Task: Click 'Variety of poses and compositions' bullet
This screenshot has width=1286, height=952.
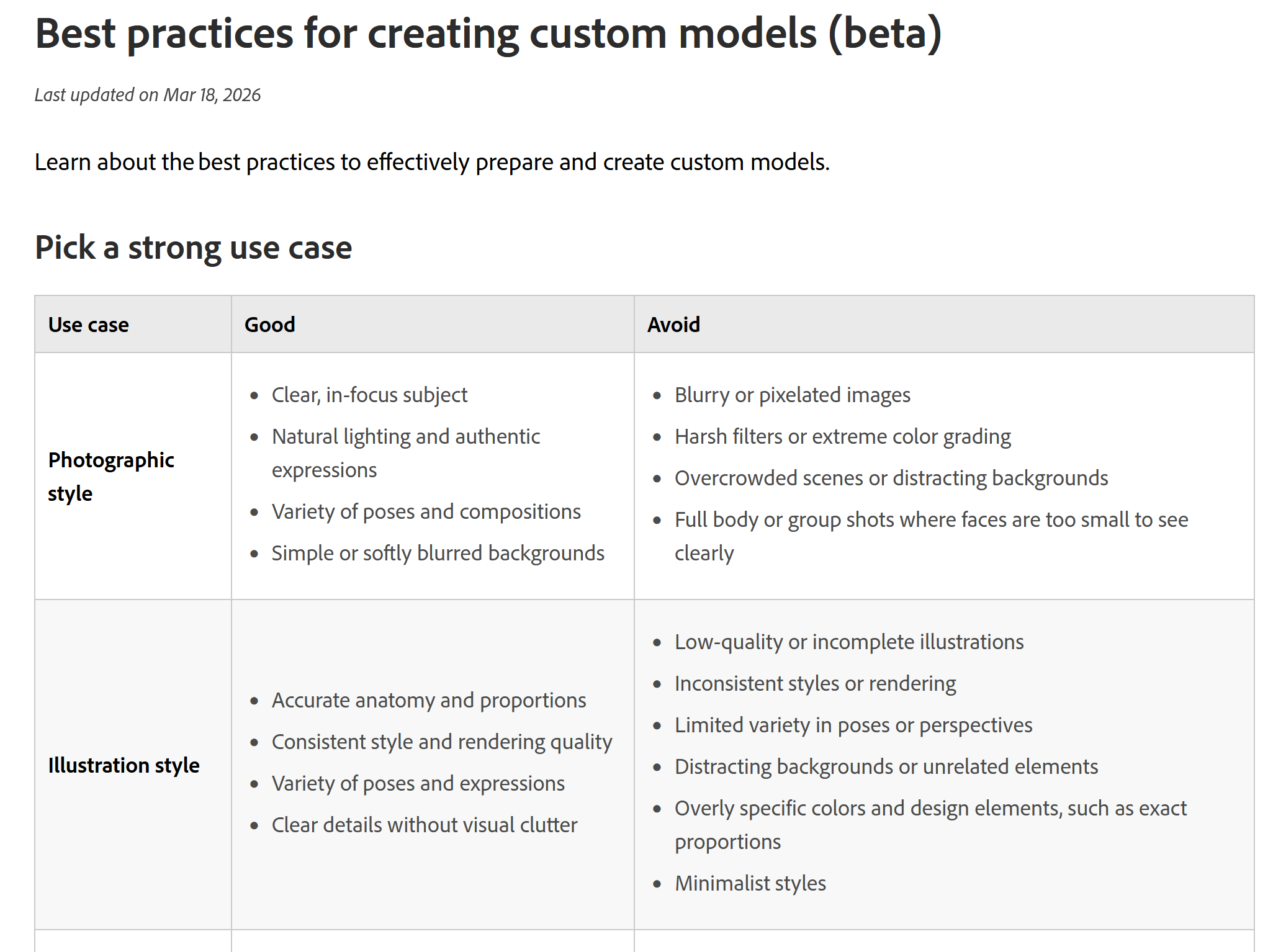Action: click(x=426, y=511)
